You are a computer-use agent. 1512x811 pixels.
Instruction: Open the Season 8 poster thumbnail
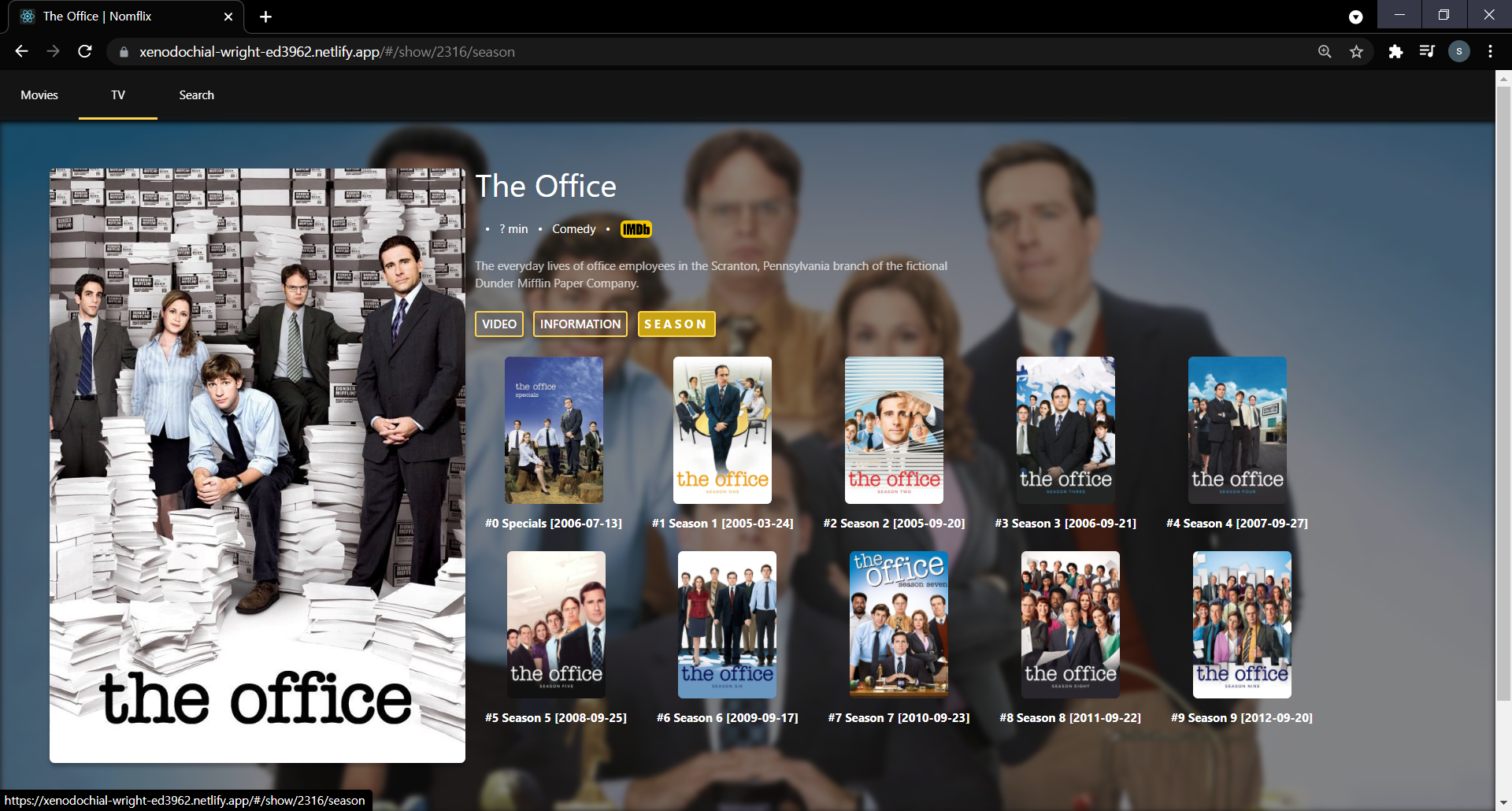point(1070,624)
